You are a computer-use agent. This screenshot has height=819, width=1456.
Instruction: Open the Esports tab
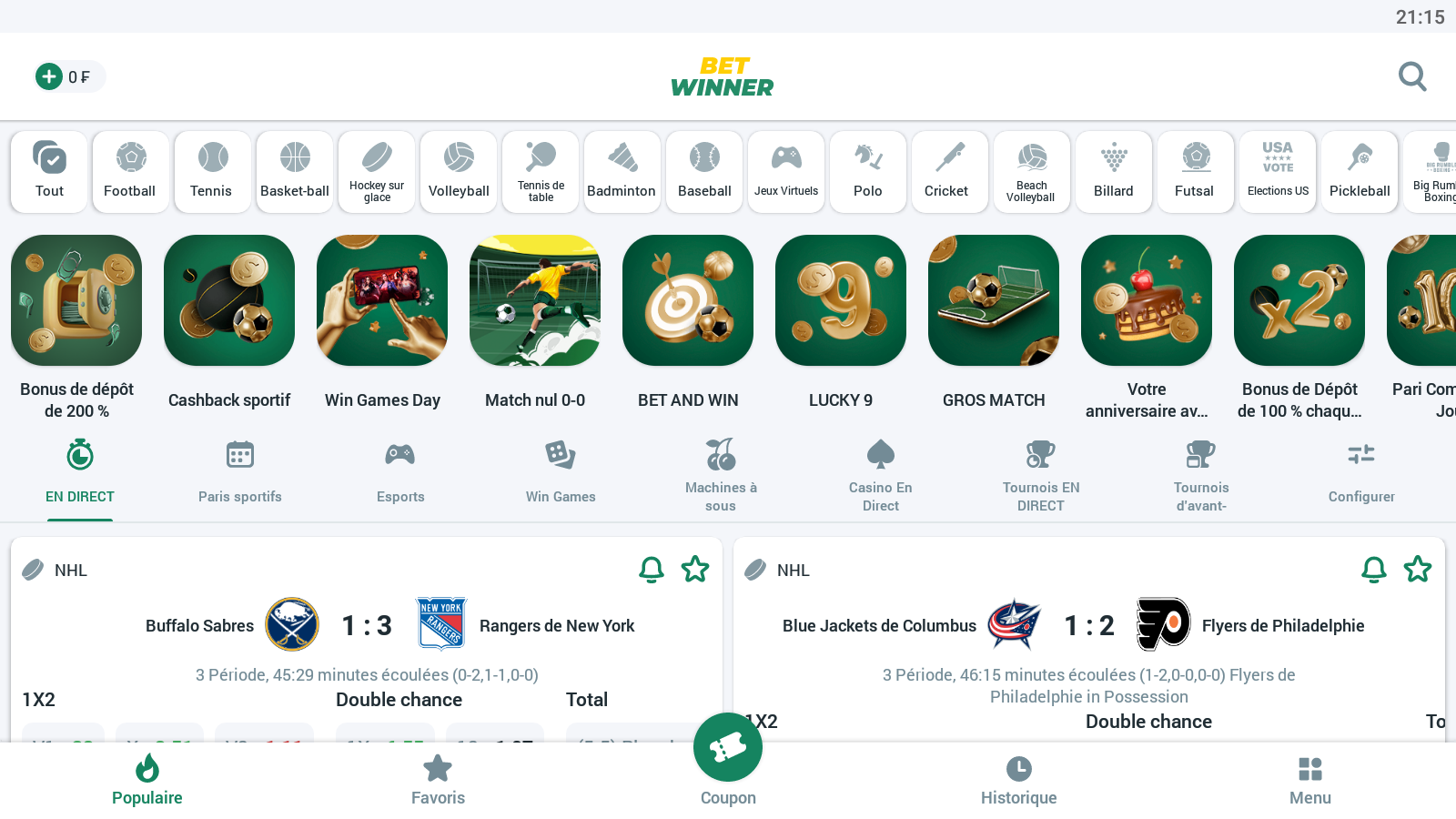[400, 473]
